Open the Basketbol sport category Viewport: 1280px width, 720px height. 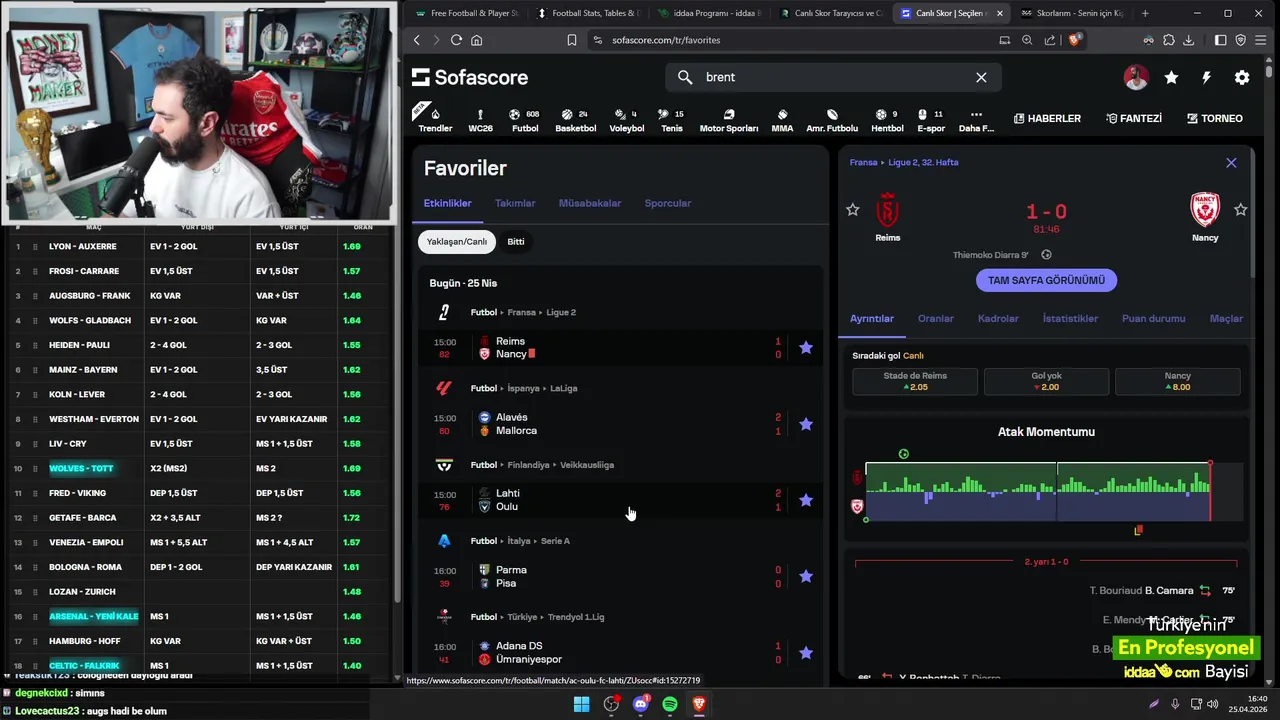(x=575, y=120)
